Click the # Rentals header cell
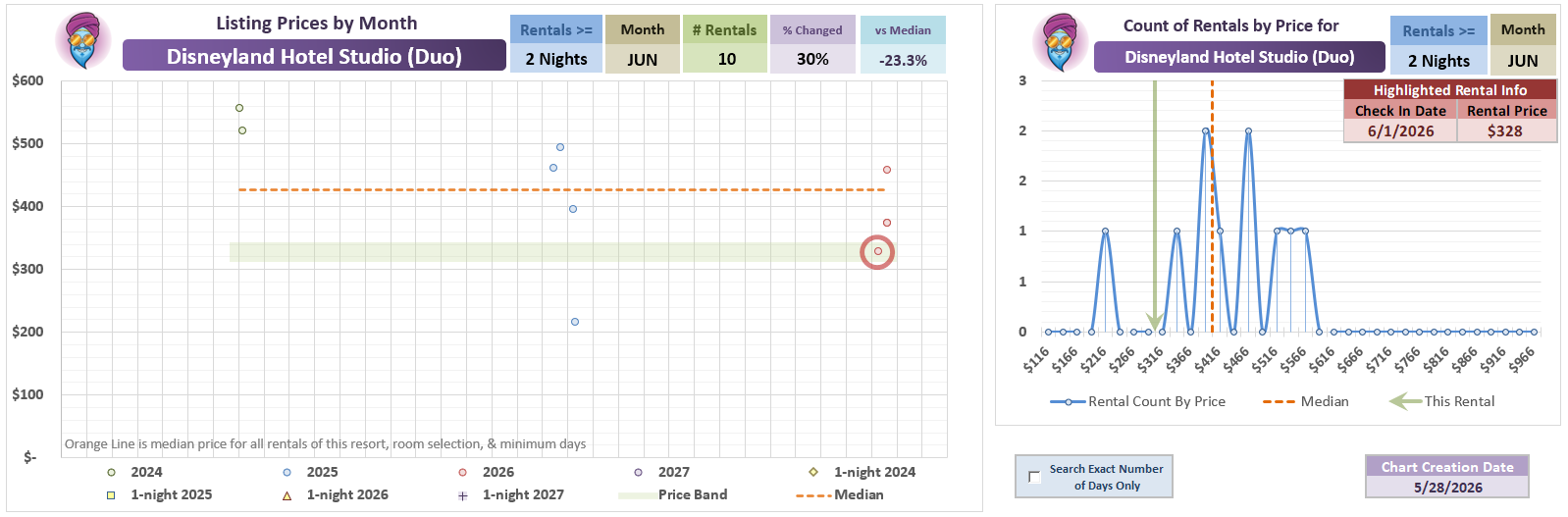Viewport: 1568px width, 517px height. click(724, 29)
